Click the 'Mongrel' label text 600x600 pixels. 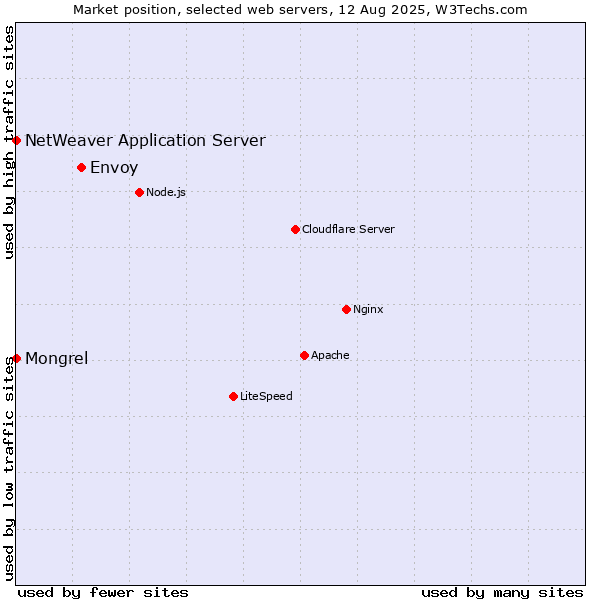coord(57,359)
